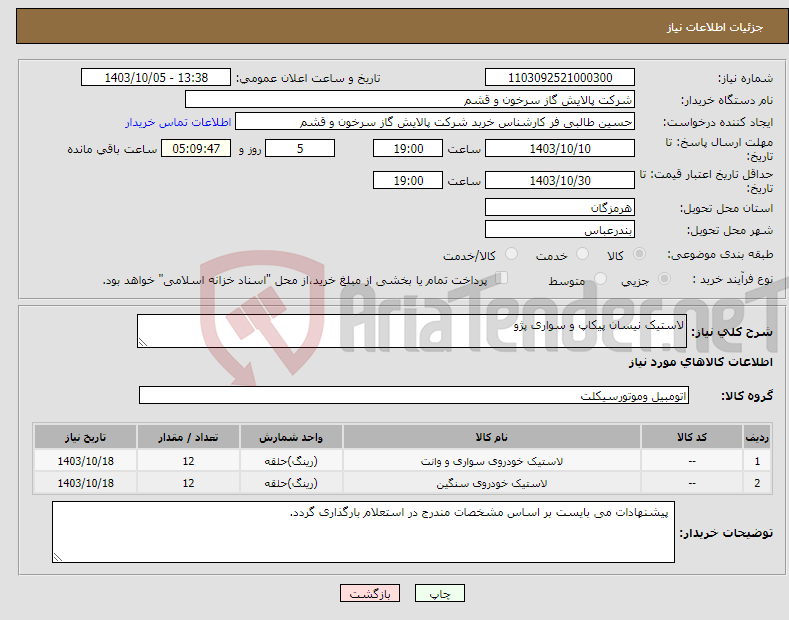Screen dimensions: 789x620
Task: Click the تاریخ نیاز column header
Action: point(86,437)
